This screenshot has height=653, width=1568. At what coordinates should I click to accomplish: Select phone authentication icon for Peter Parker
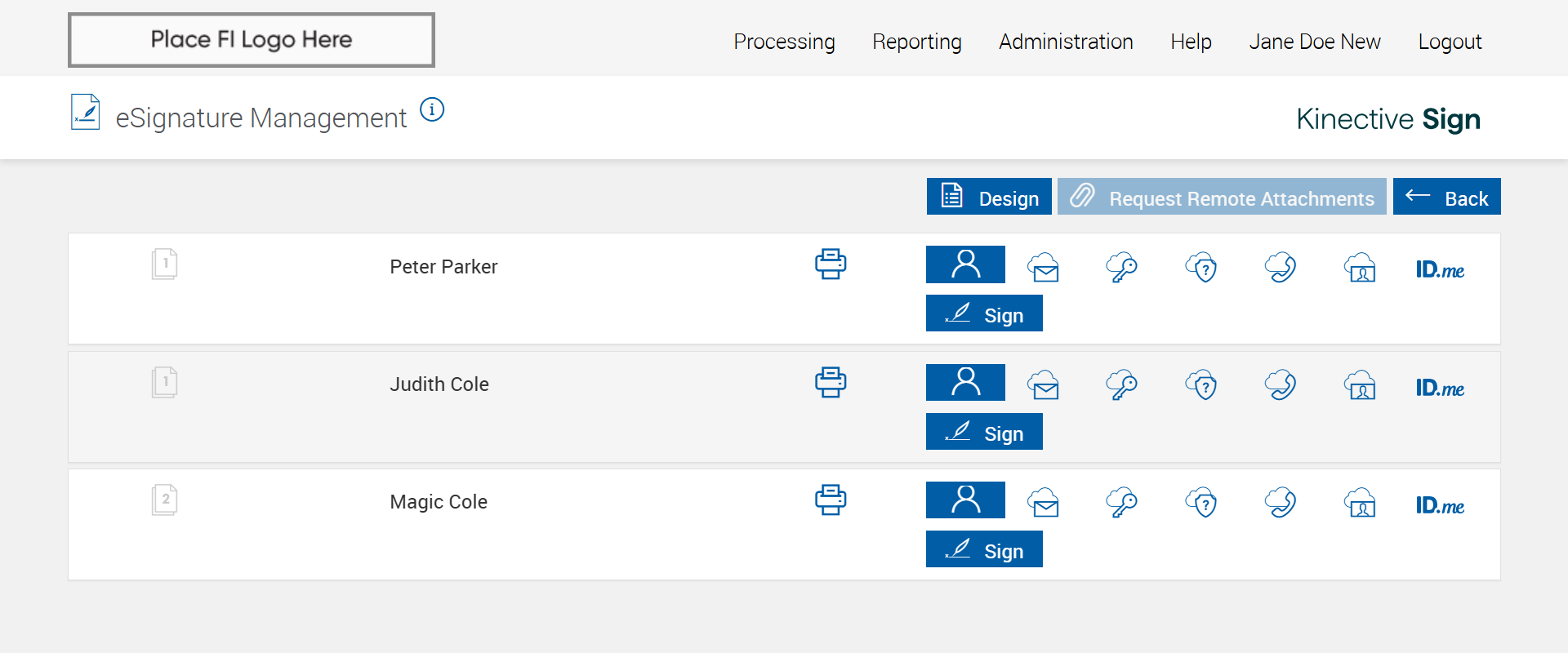[1281, 268]
